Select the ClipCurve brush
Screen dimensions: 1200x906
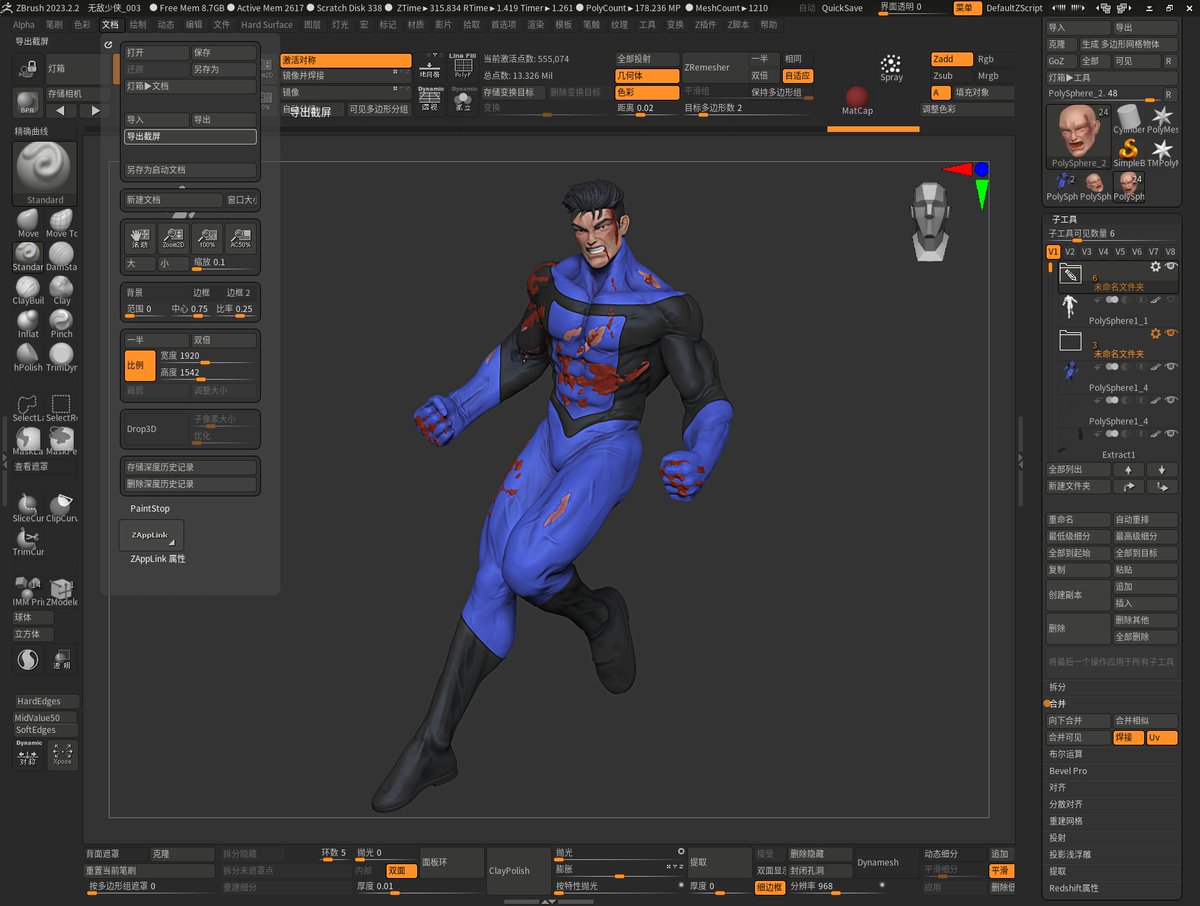(x=61, y=508)
